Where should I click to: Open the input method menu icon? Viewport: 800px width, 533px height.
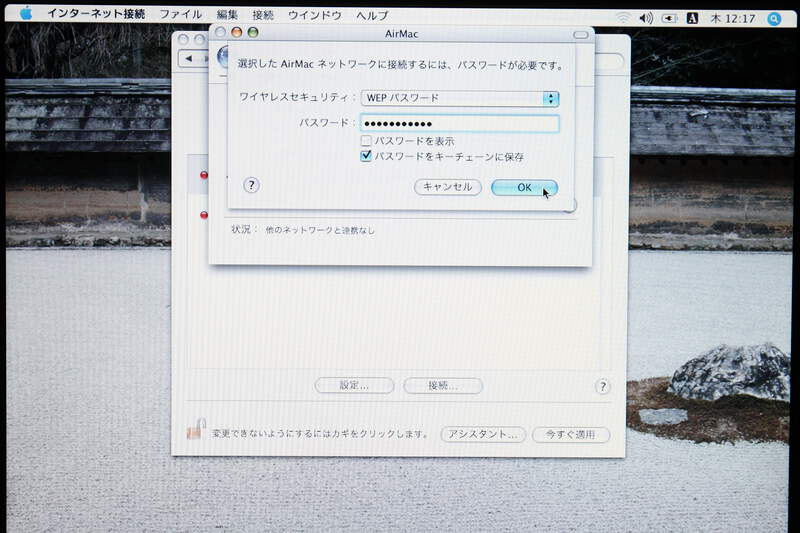point(692,18)
